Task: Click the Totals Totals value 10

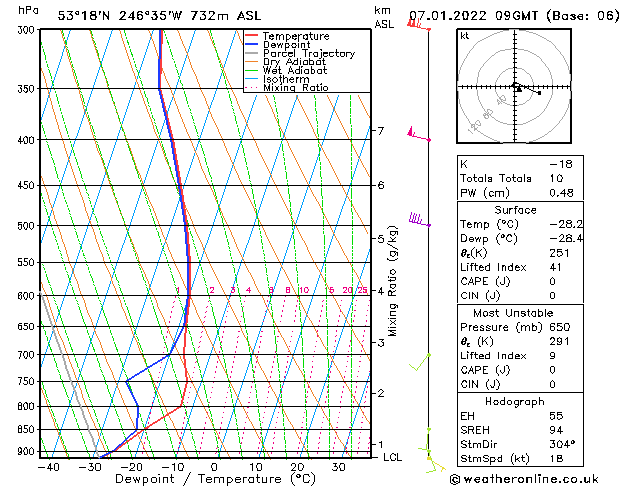Action: tap(556, 178)
